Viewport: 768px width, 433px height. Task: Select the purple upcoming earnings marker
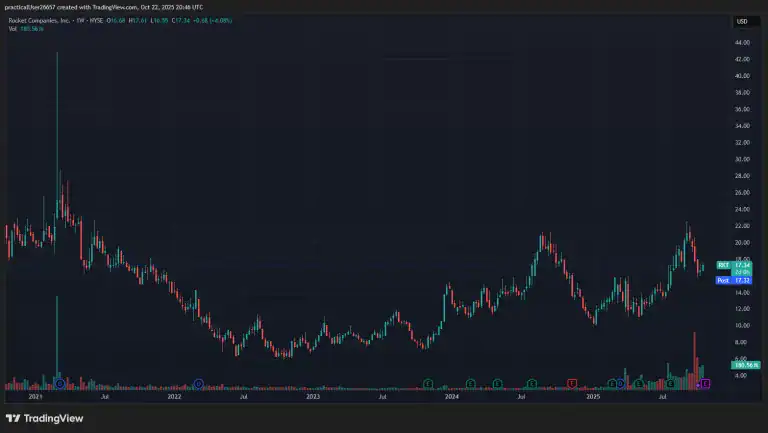pos(705,384)
